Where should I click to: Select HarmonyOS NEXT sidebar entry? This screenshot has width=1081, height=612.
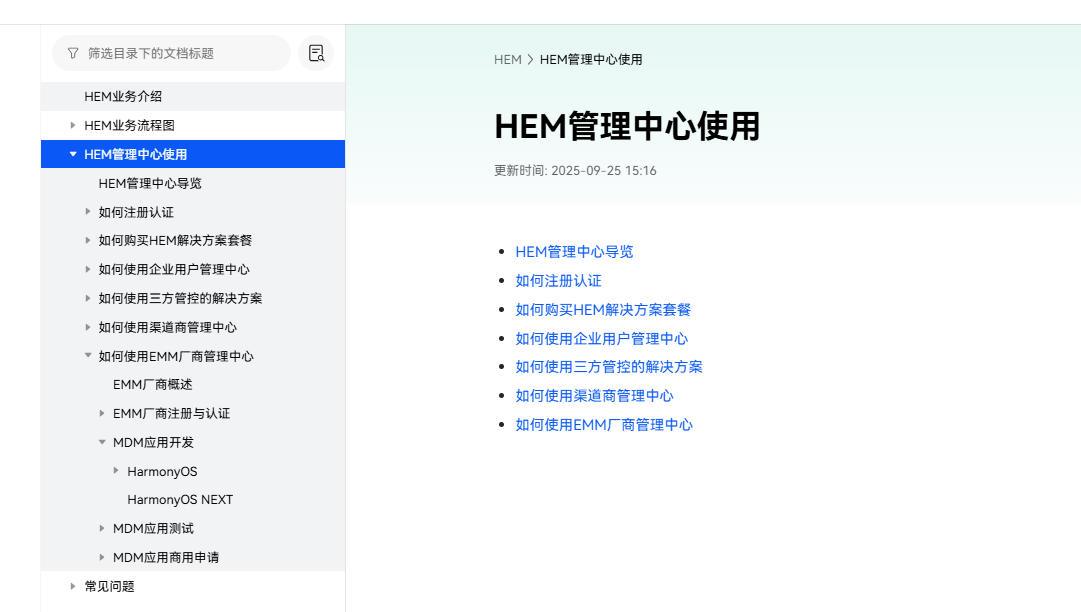(180, 500)
